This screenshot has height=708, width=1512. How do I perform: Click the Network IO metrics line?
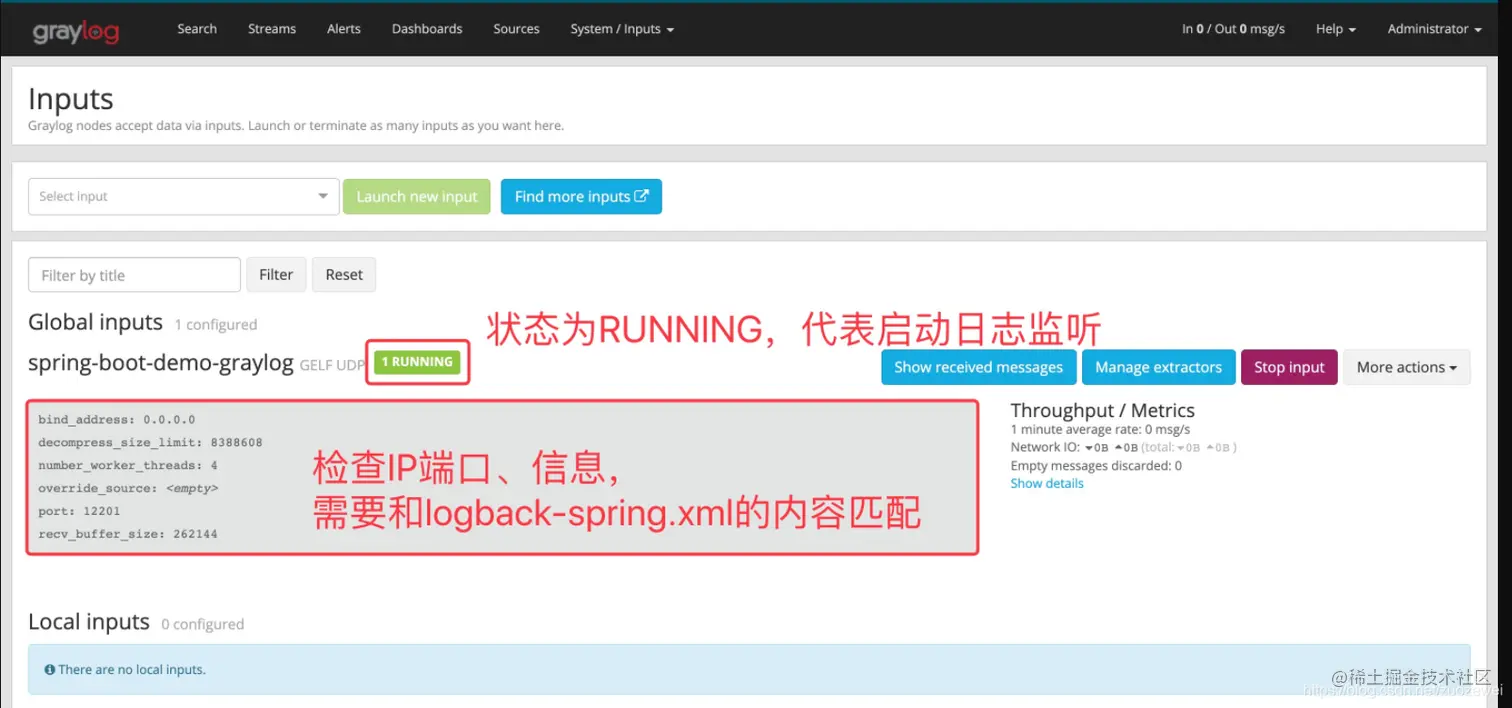pyautogui.click(x=1123, y=447)
